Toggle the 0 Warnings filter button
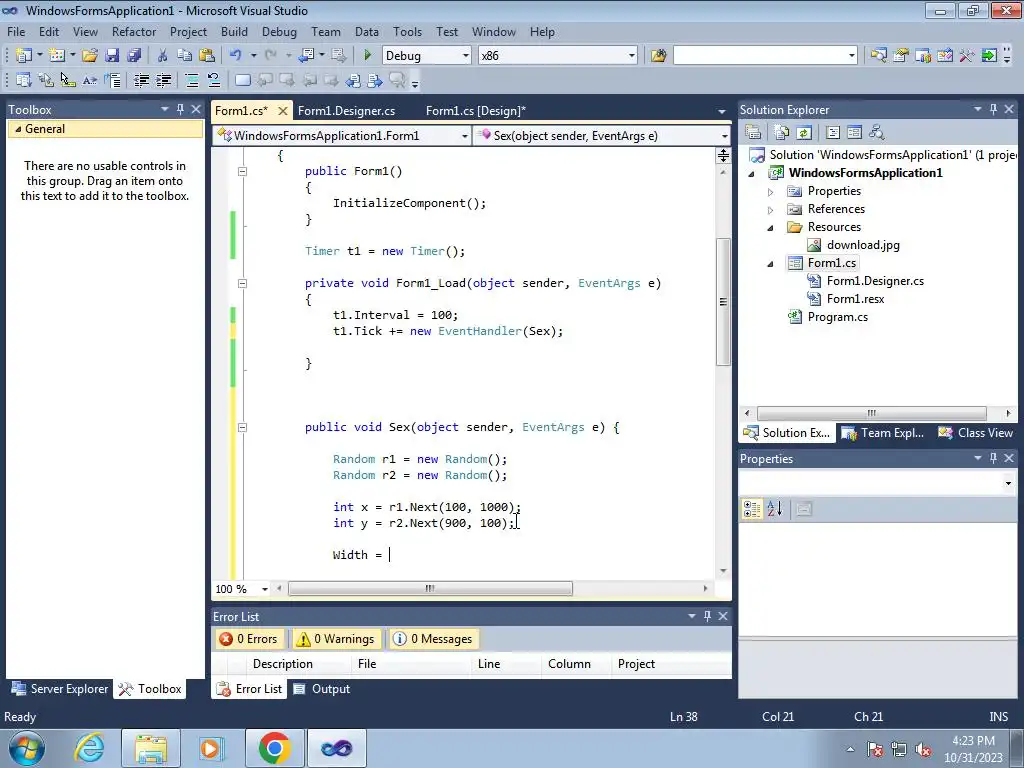This screenshot has width=1024, height=768. (336, 639)
